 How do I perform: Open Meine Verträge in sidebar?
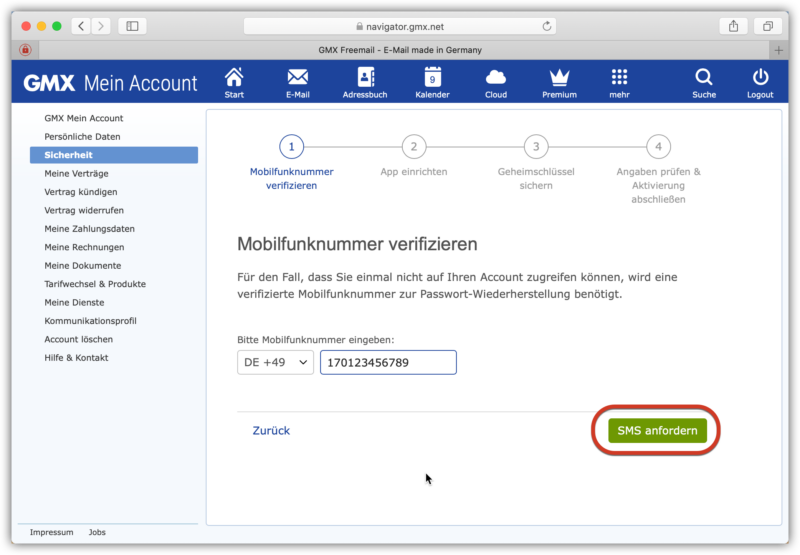[x=76, y=173]
